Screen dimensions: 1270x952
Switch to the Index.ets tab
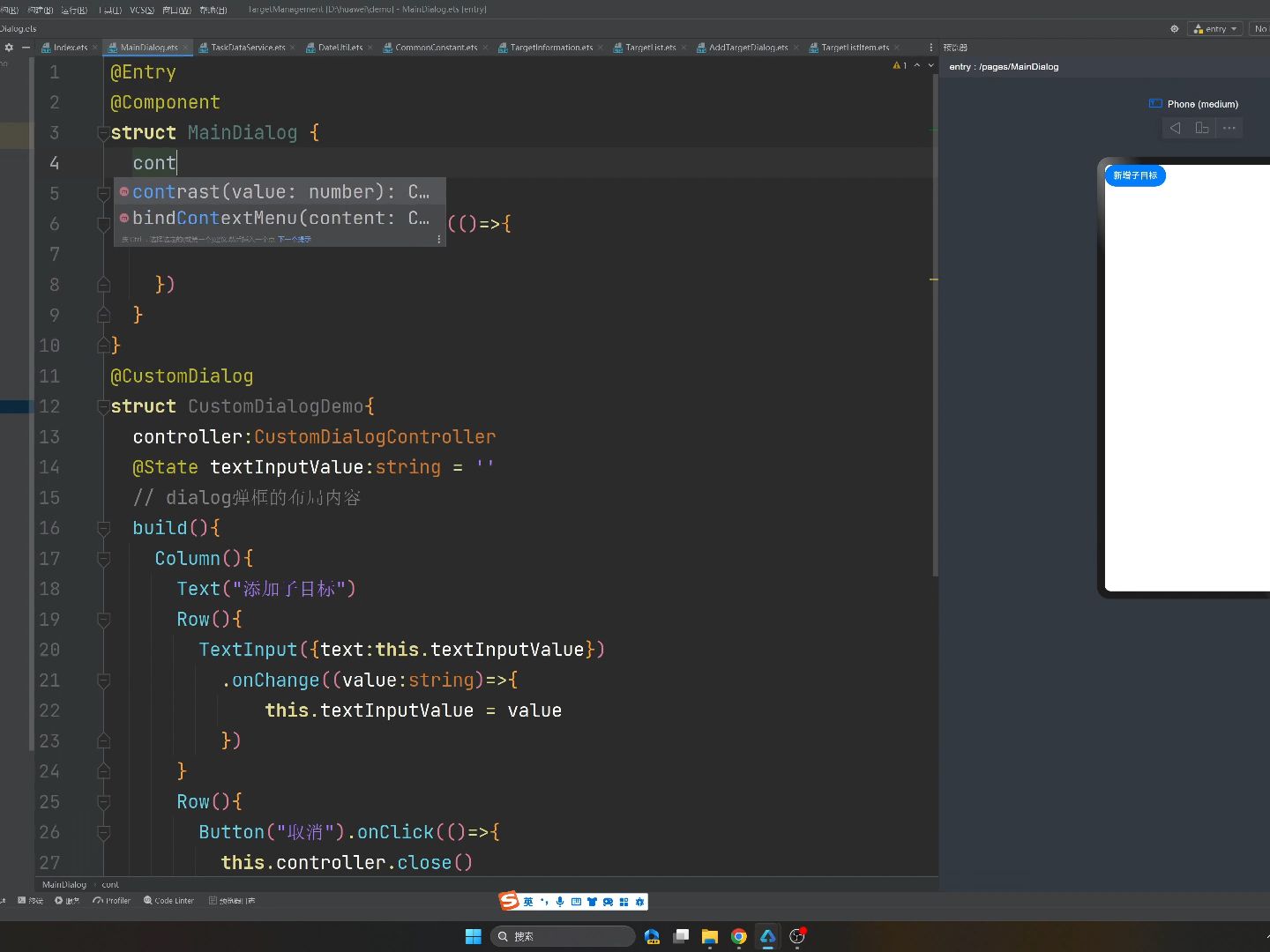click(70, 48)
